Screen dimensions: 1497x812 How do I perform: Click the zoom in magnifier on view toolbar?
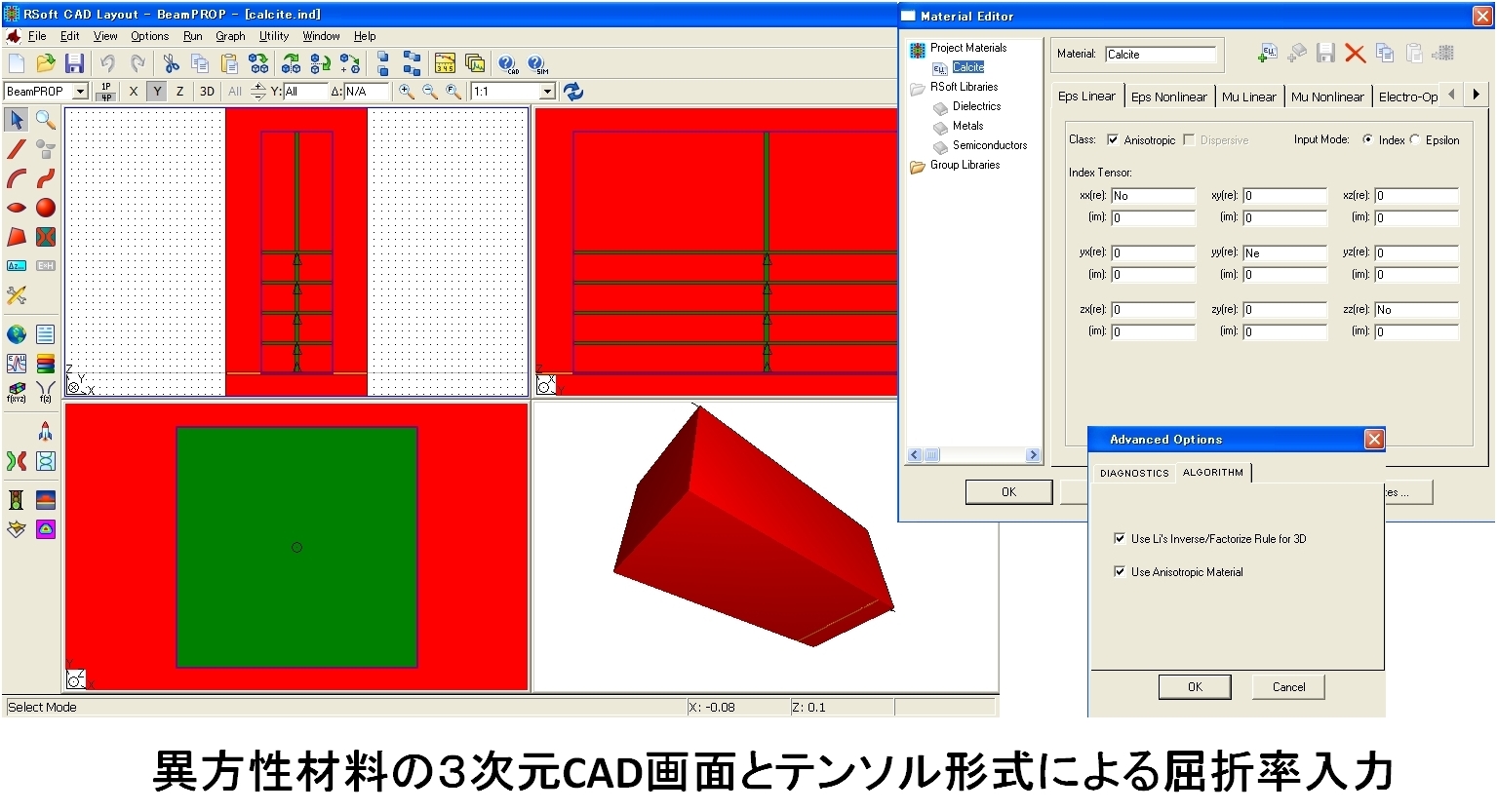click(406, 92)
